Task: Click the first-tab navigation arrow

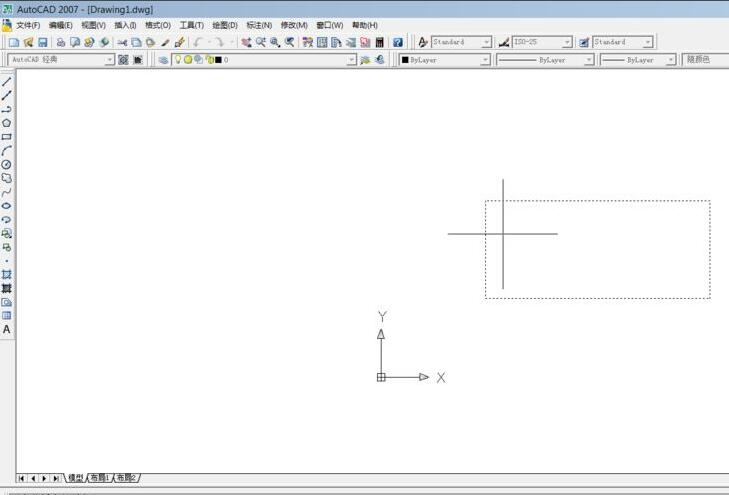Action: pos(22,478)
